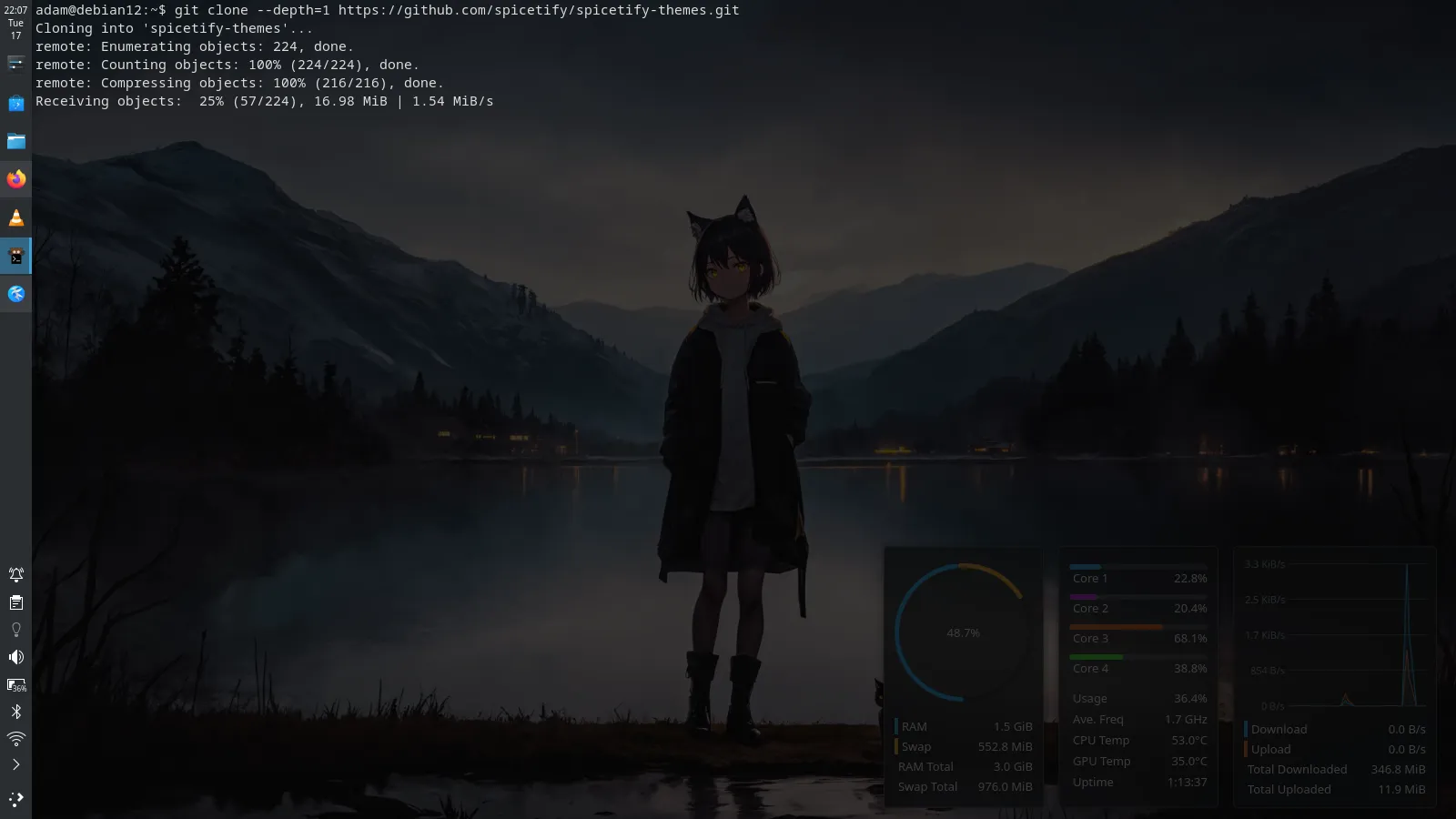This screenshot has width=1456, height=819.
Task: Launch the Discover software store
Action: [x=15, y=103]
